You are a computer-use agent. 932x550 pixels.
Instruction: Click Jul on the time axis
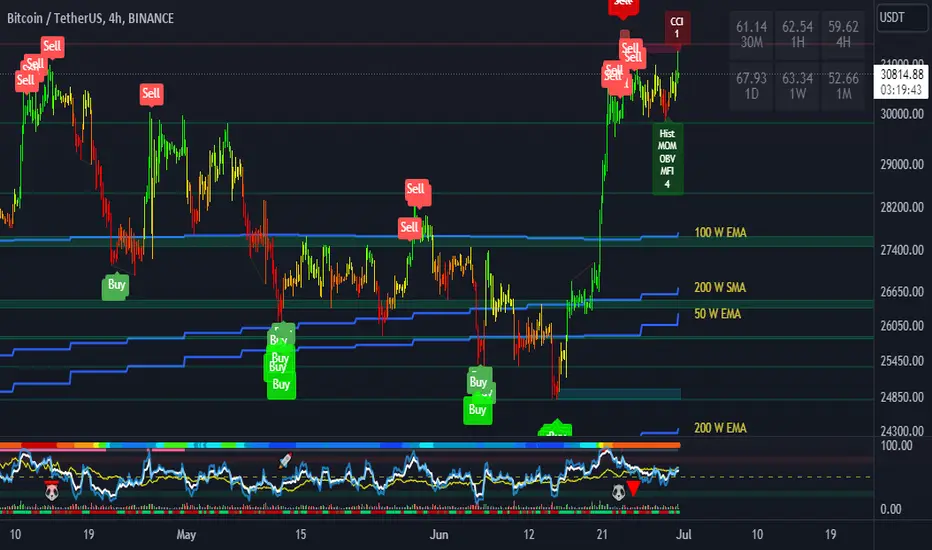[x=684, y=535]
